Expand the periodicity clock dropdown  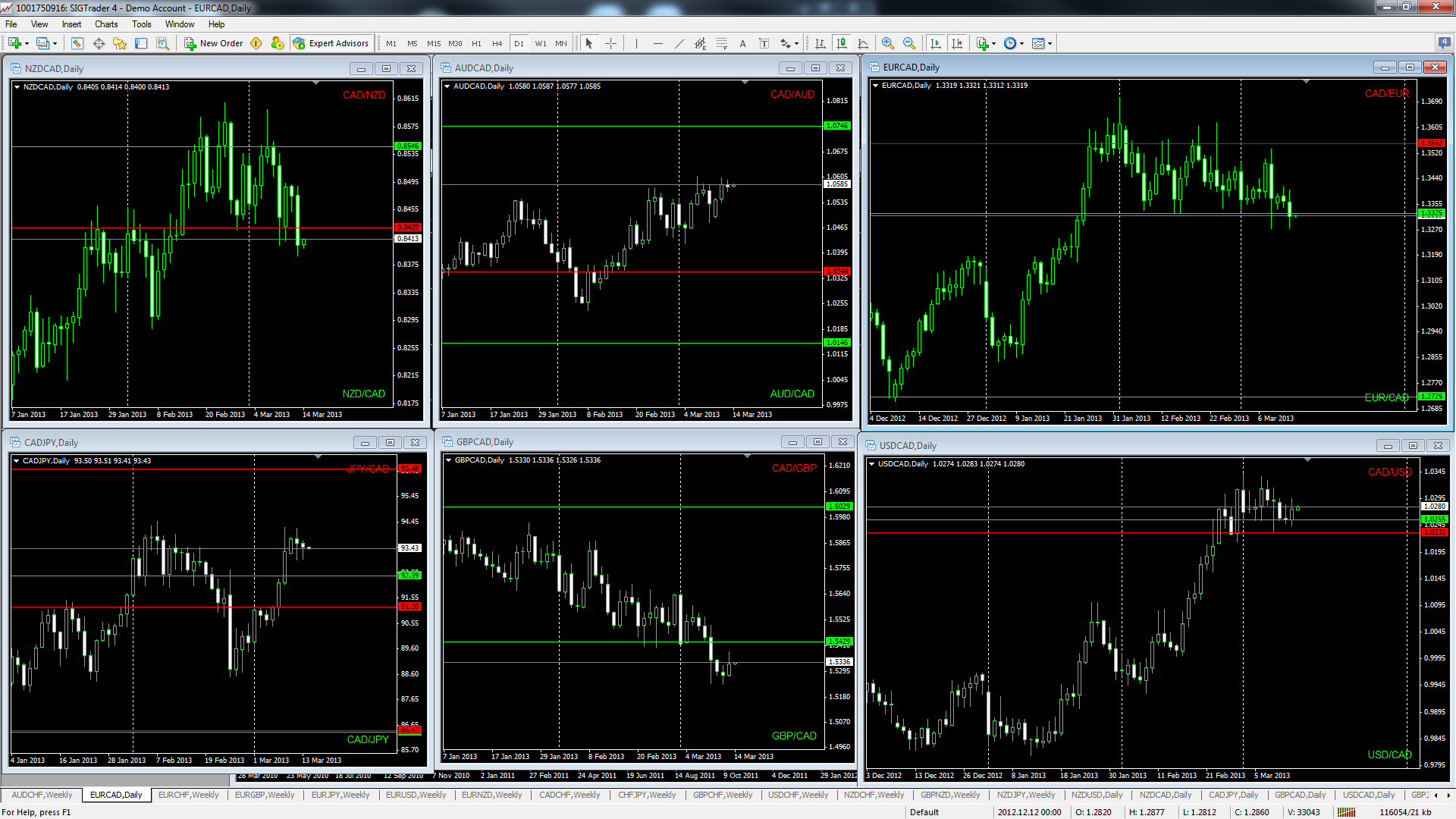click(1021, 44)
